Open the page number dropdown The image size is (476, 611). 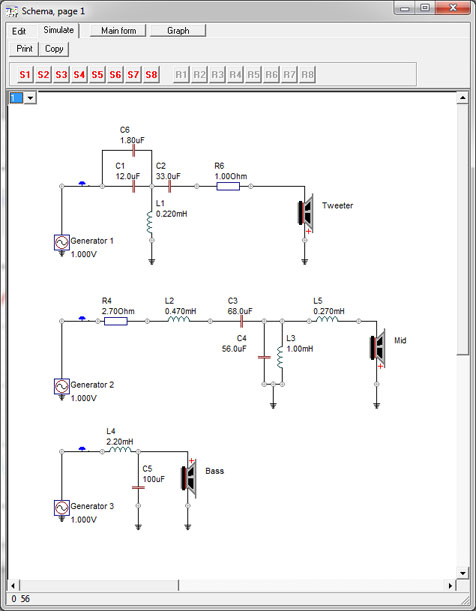point(30,98)
